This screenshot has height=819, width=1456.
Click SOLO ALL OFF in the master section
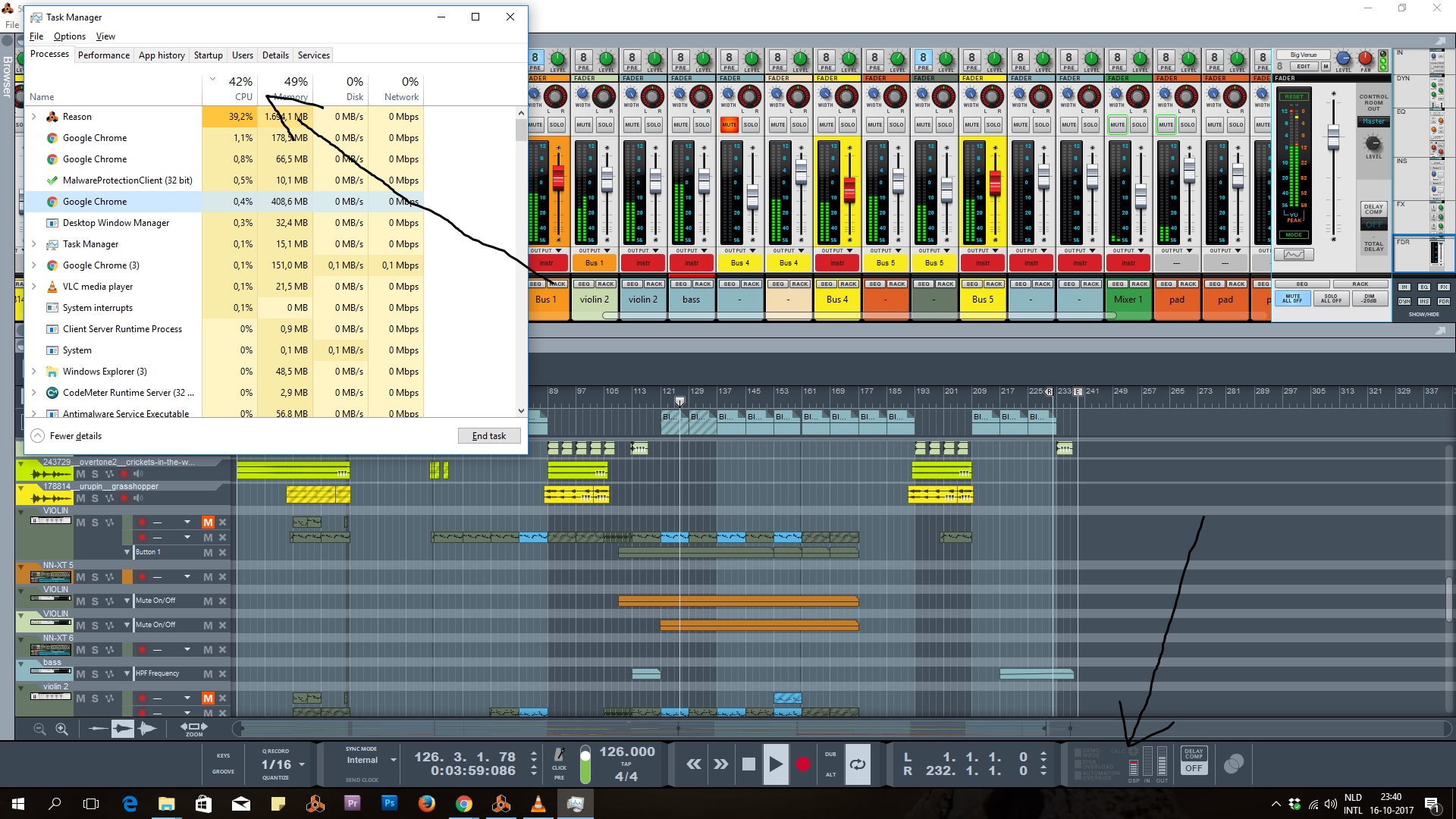[x=1331, y=299]
